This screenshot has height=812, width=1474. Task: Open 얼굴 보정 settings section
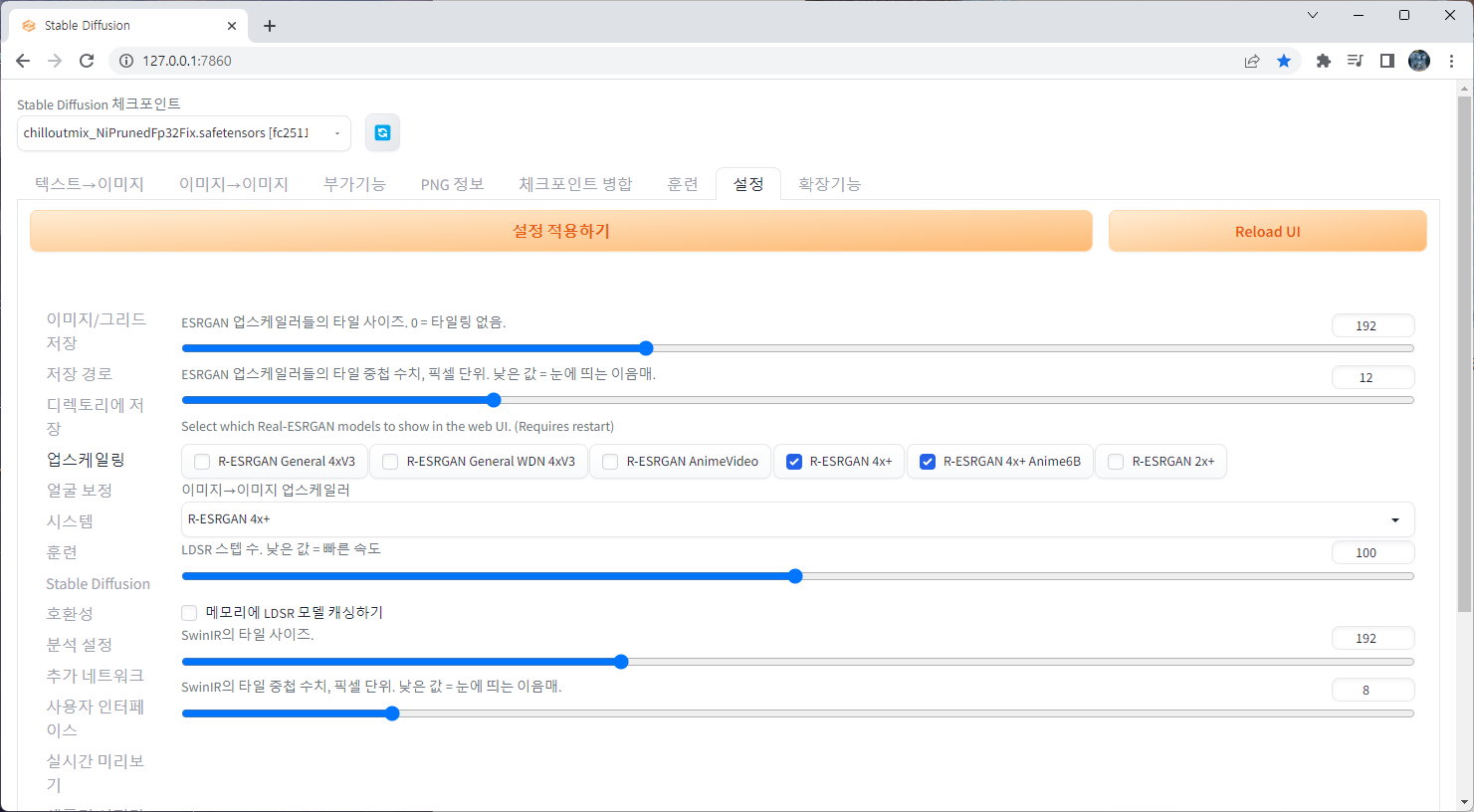(x=79, y=491)
